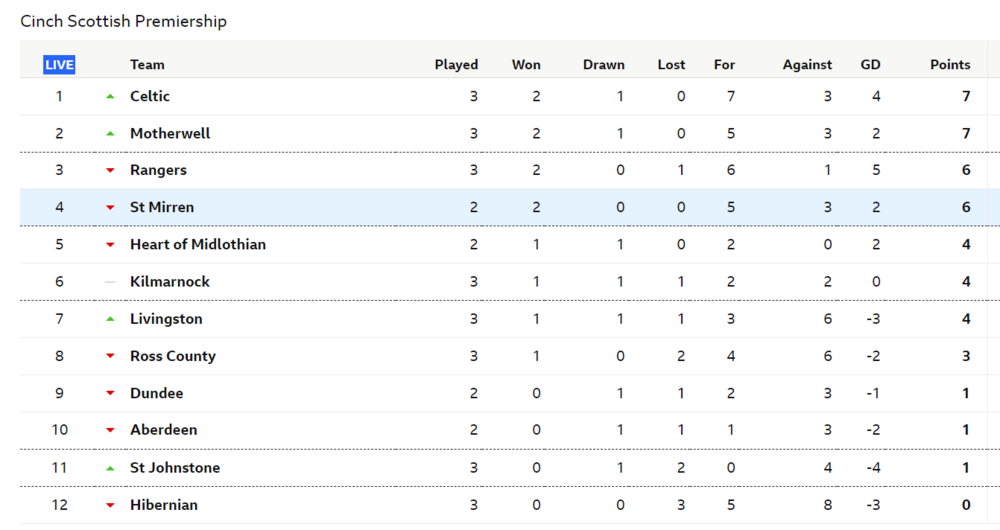The height and width of the screenshot is (530, 1000).
Task: Click the Points column header
Action: 949,65
